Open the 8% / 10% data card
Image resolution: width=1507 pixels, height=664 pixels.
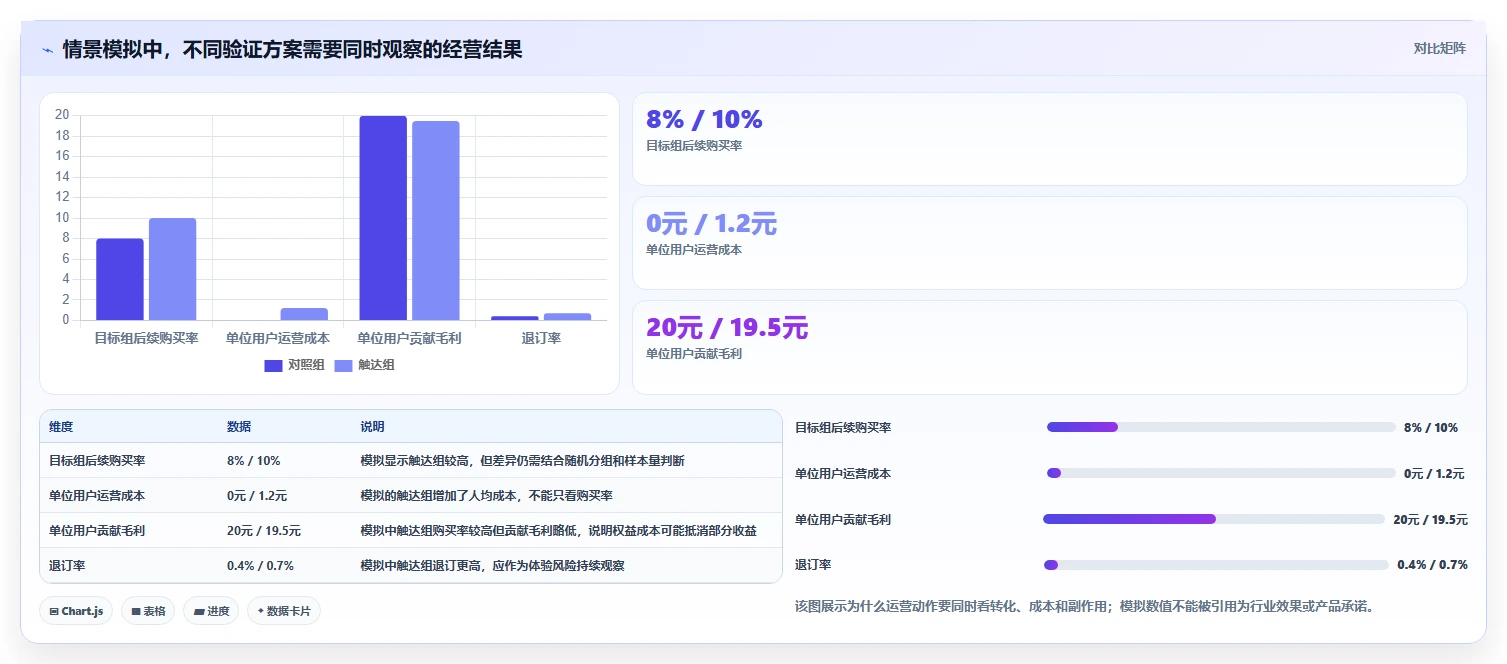(1050, 139)
